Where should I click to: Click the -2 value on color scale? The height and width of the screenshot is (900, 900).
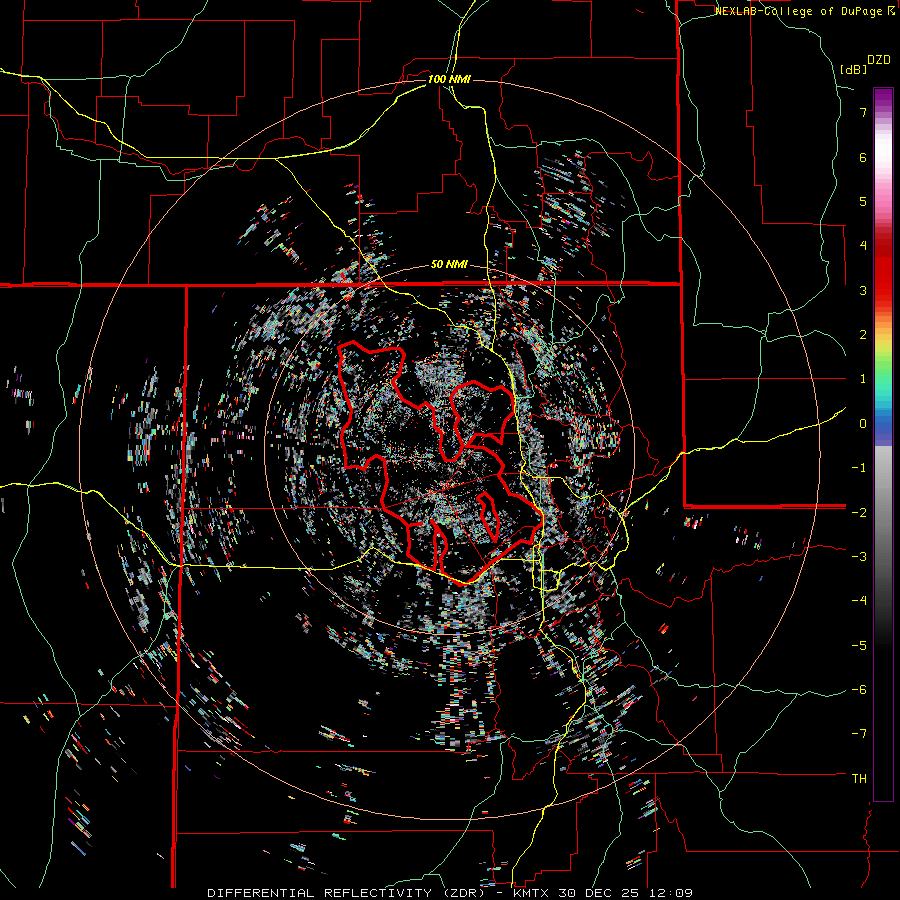pos(859,512)
